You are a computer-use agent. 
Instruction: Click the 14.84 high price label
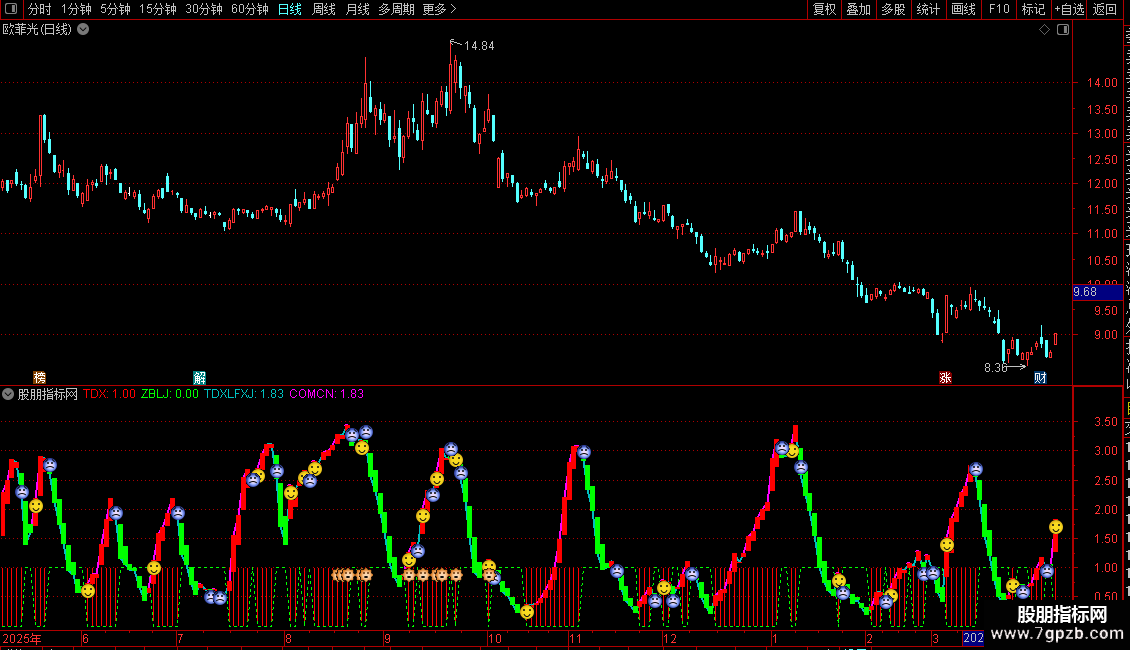[x=479, y=46]
